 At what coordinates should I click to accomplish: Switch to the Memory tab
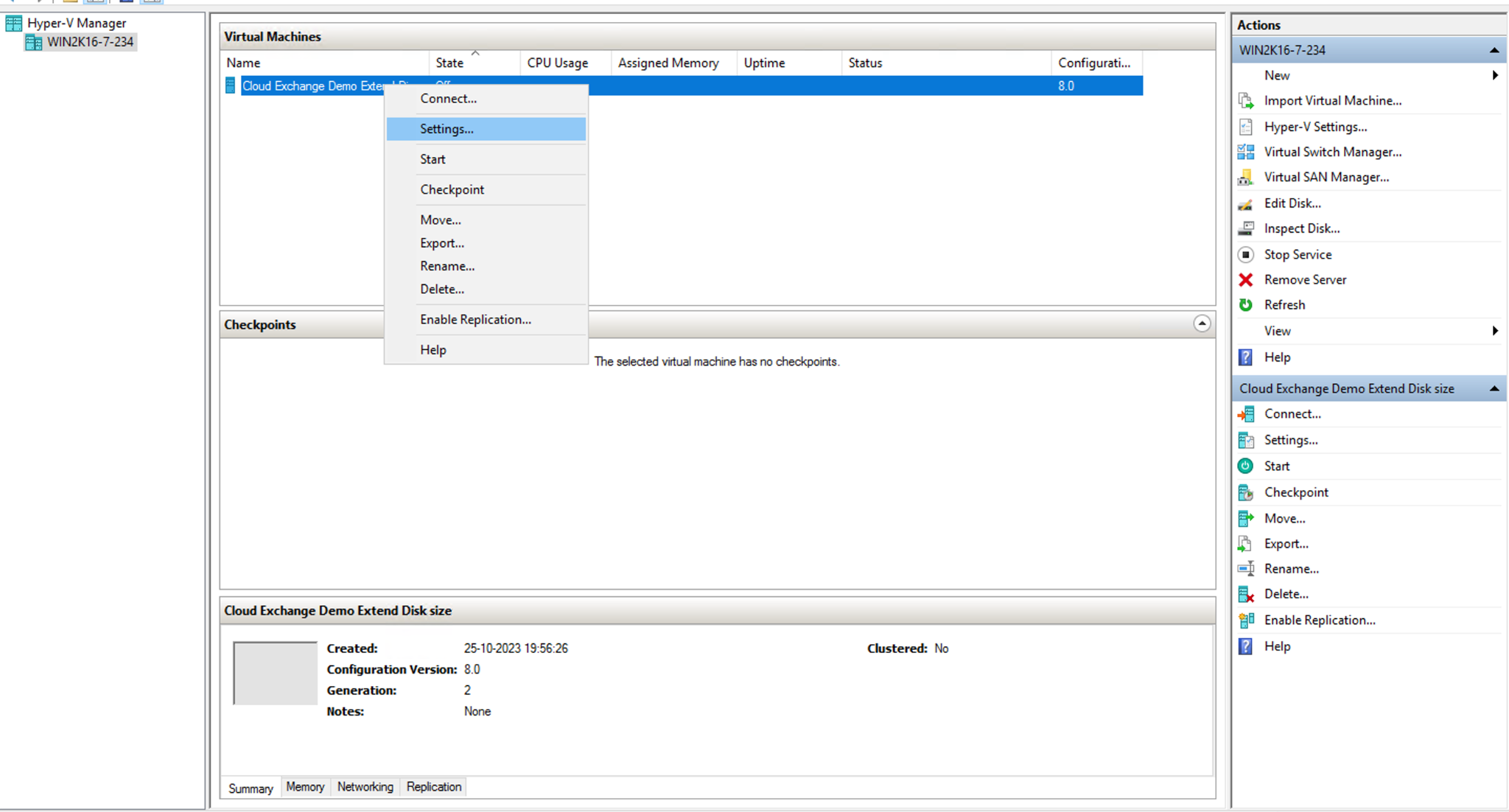point(305,787)
